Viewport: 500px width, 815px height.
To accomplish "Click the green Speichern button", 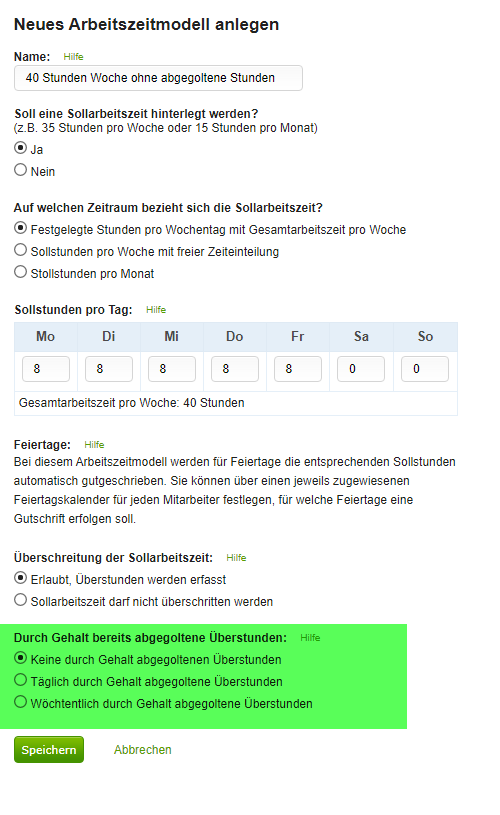I will [49, 750].
